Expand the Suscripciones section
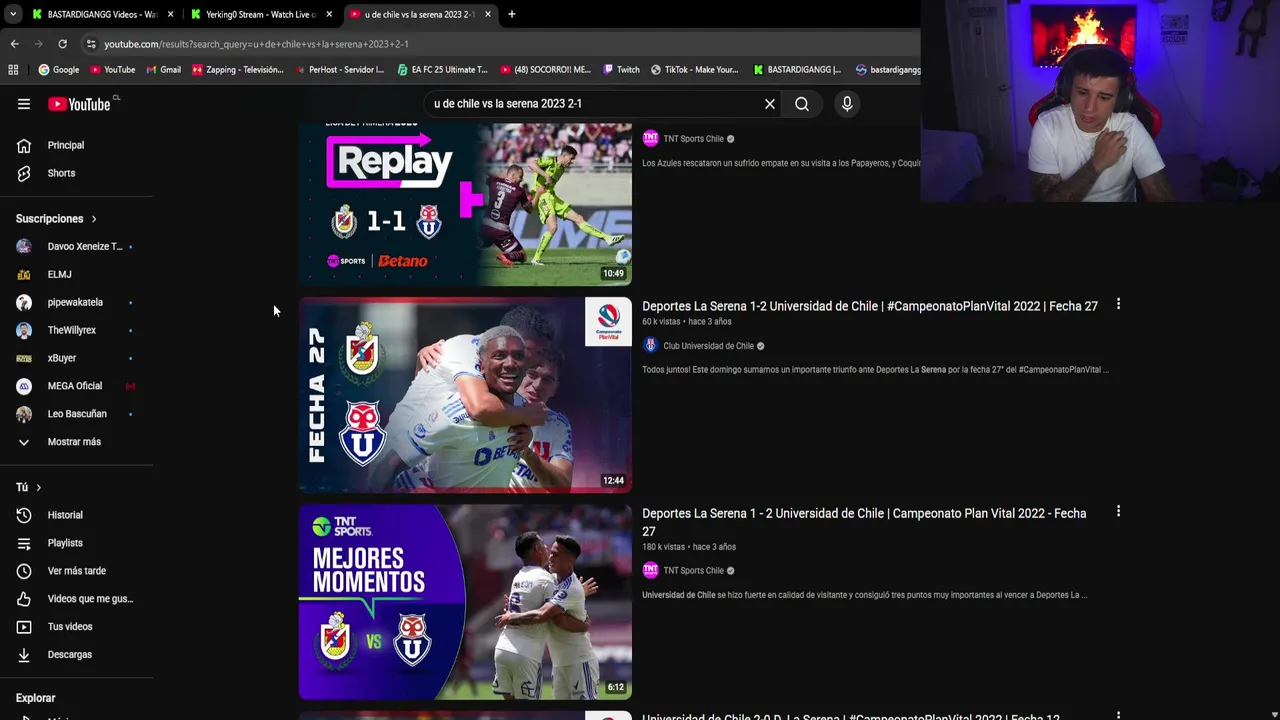 point(57,218)
